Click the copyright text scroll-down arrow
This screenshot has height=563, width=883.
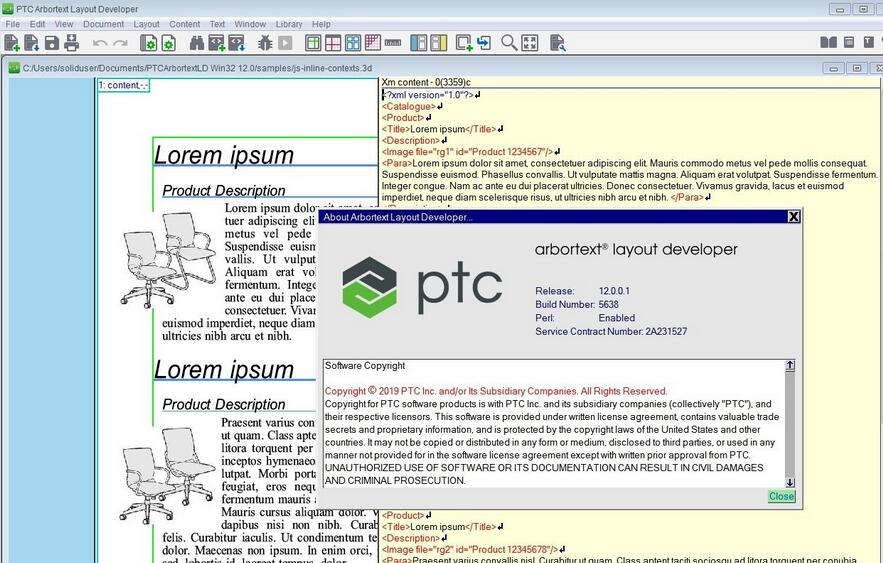[x=790, y=482]
